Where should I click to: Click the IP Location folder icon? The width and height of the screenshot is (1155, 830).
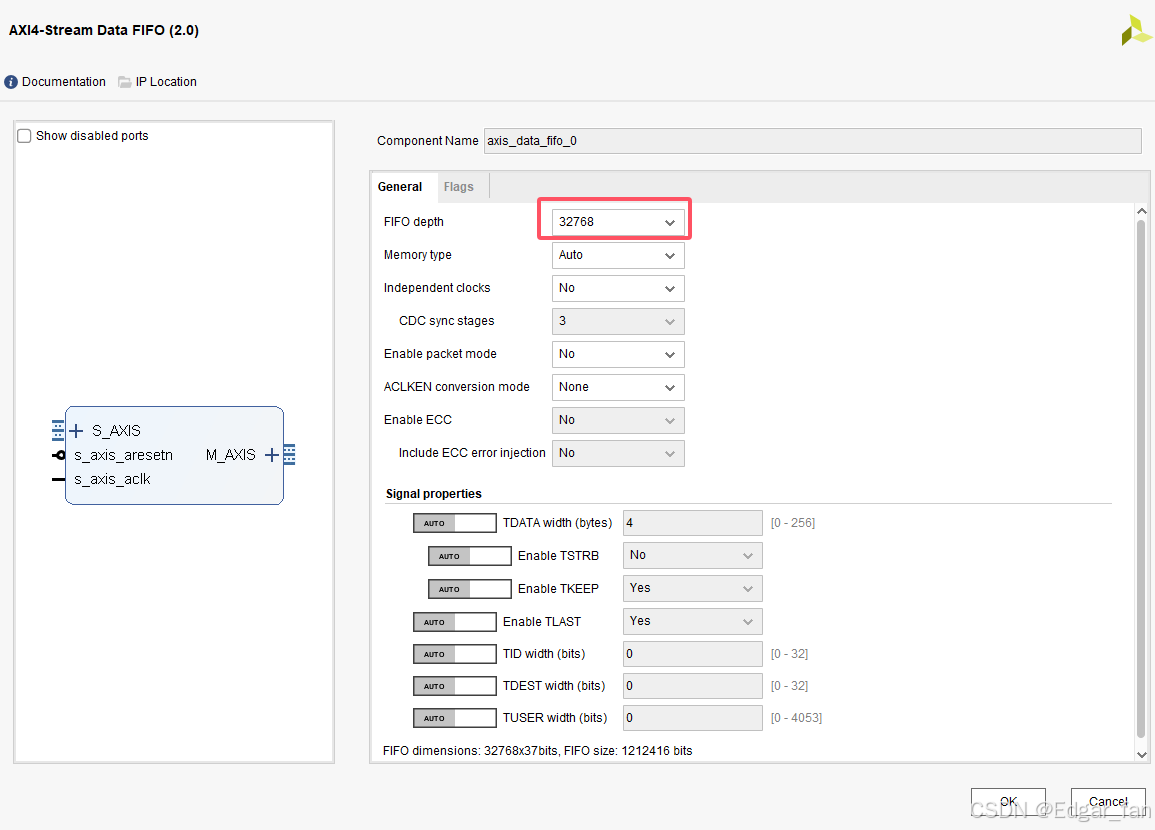point(123,82)
